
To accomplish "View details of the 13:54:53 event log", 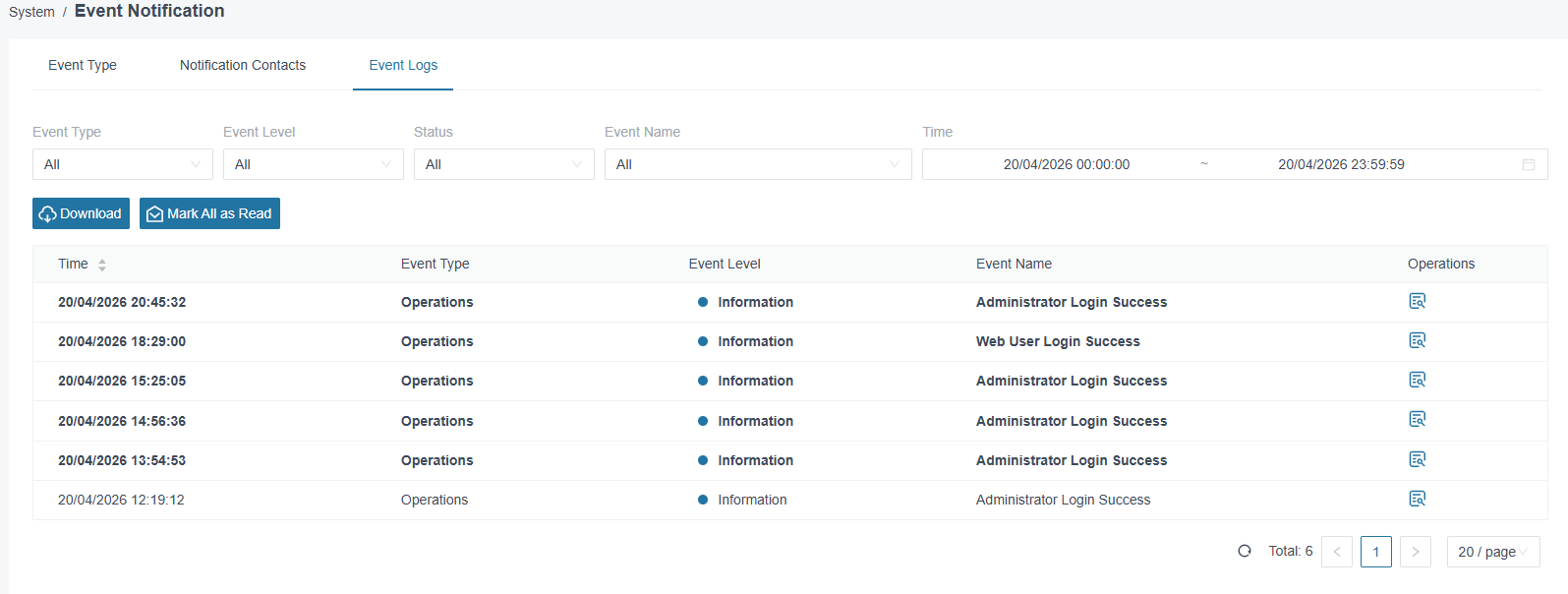I will (1417, 459).
